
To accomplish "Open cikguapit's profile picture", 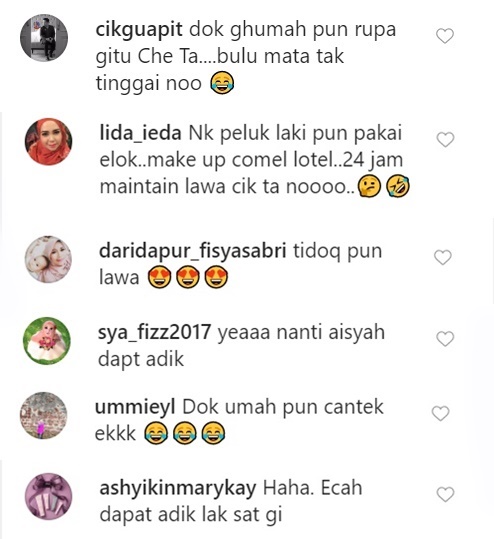I will (44, 38).
